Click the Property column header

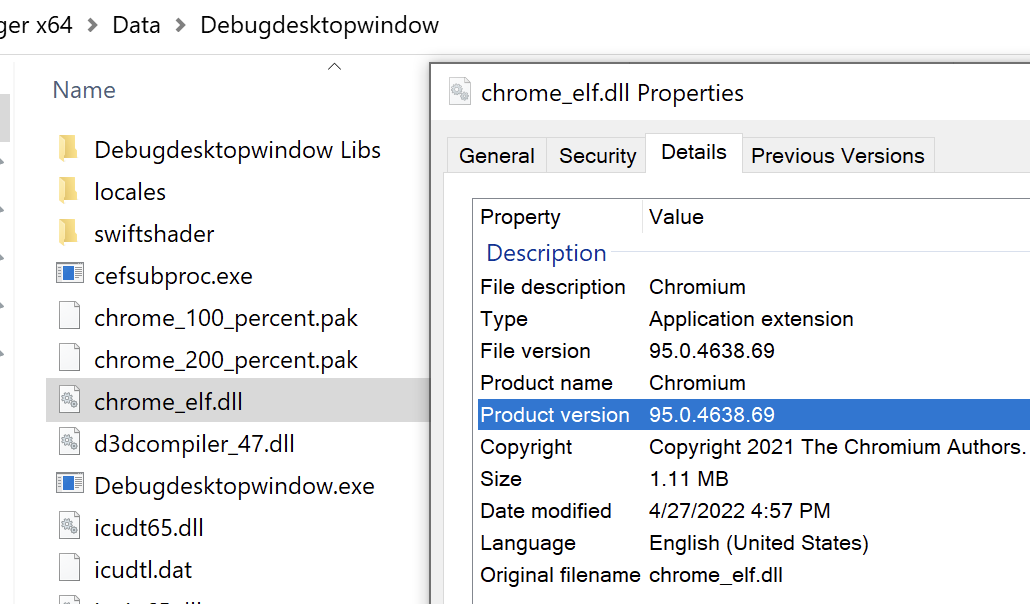click(520, 217)
